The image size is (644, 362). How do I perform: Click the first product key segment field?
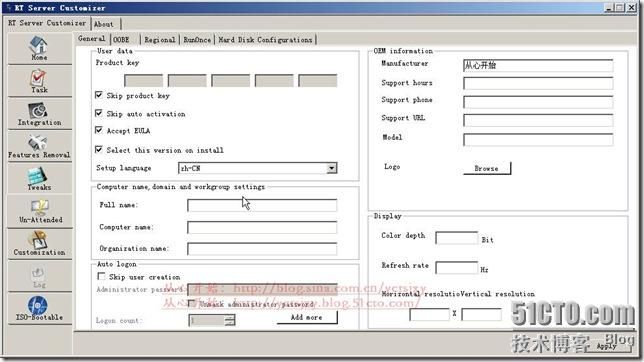[143, 81]
